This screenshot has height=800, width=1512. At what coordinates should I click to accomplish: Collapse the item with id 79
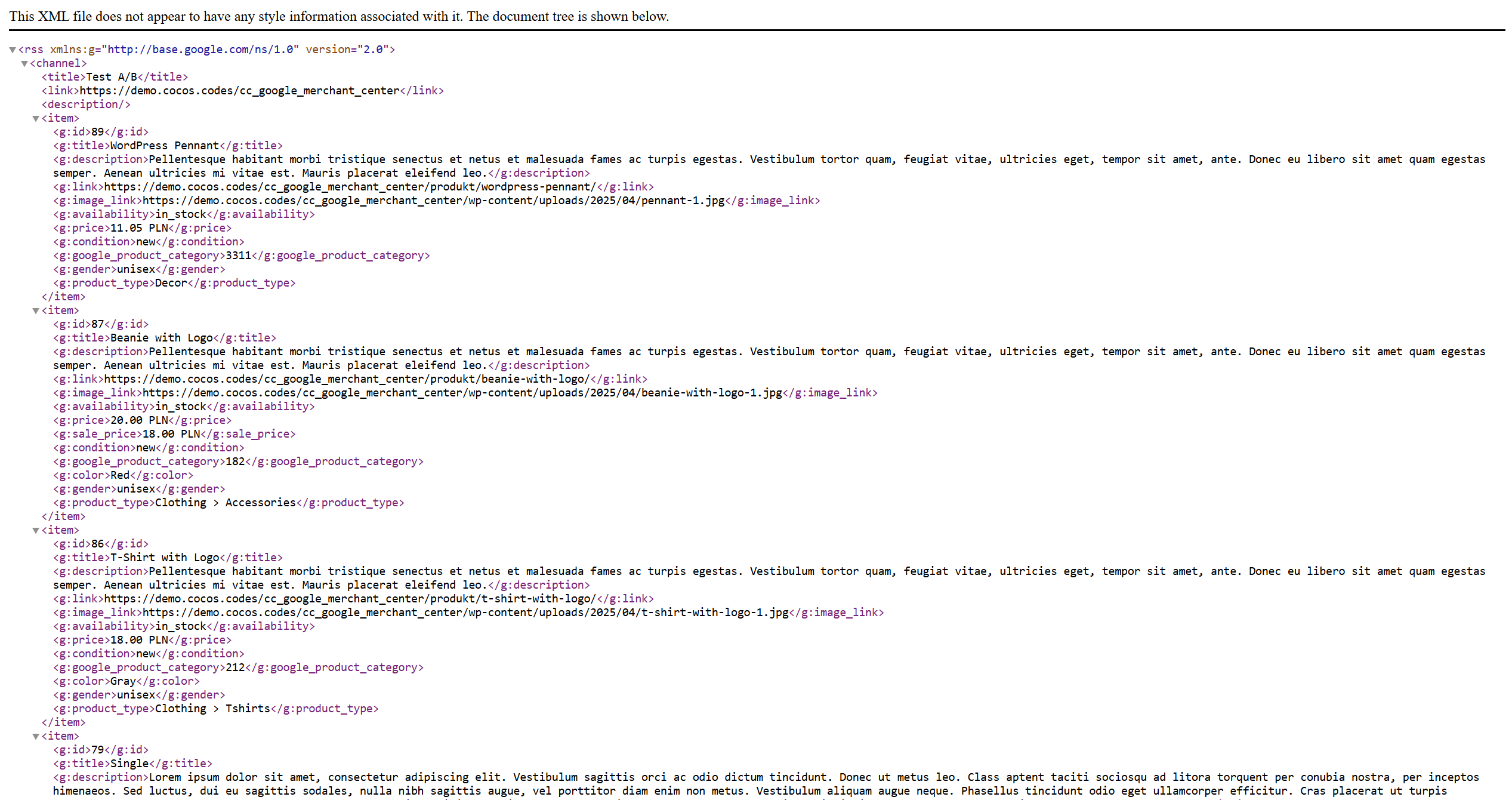click(x=36, y=737)
